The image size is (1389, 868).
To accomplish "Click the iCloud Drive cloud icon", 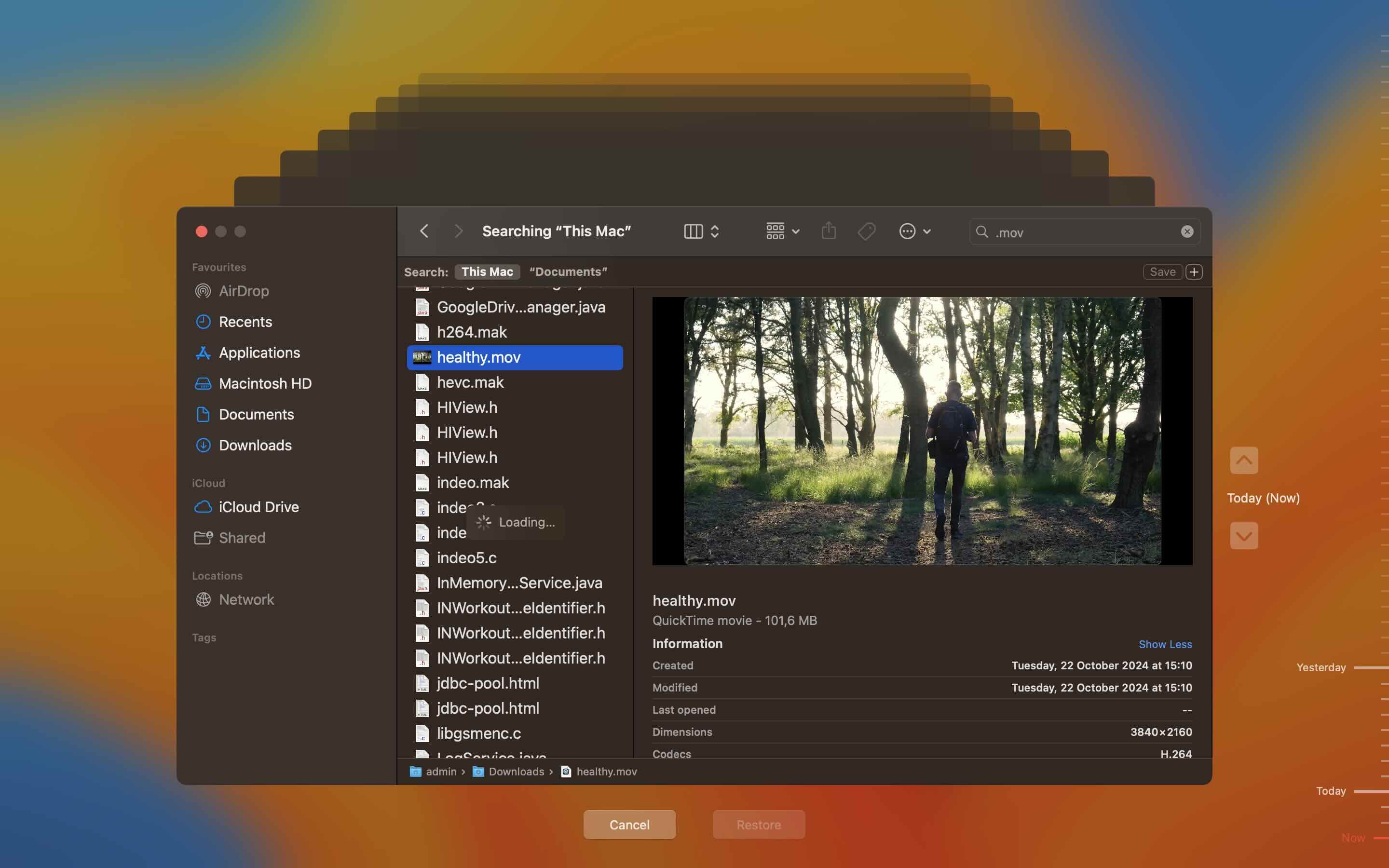I will pos(203,507).
